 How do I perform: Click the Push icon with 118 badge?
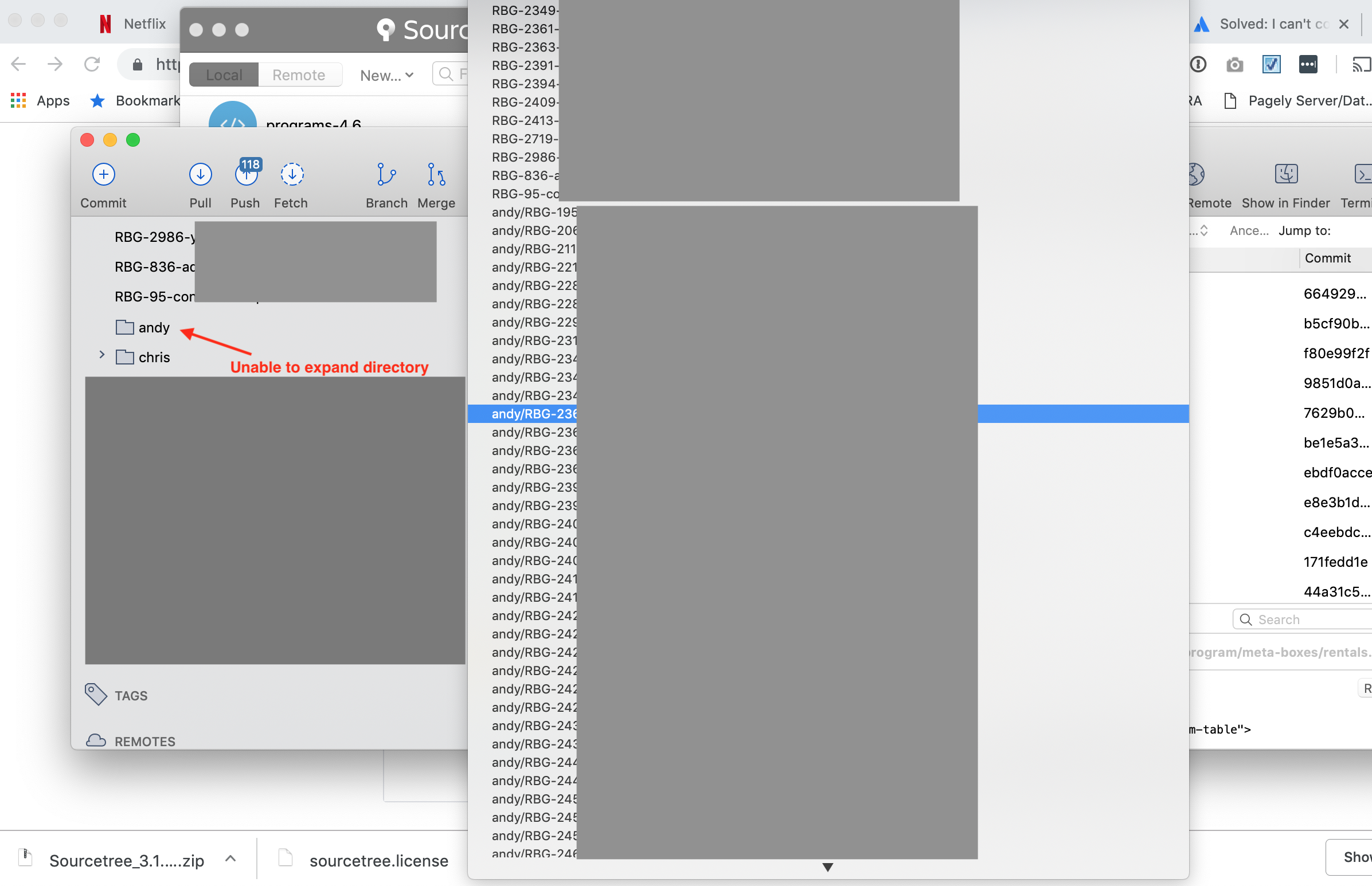pyautogui.click(x=247, y=173)
